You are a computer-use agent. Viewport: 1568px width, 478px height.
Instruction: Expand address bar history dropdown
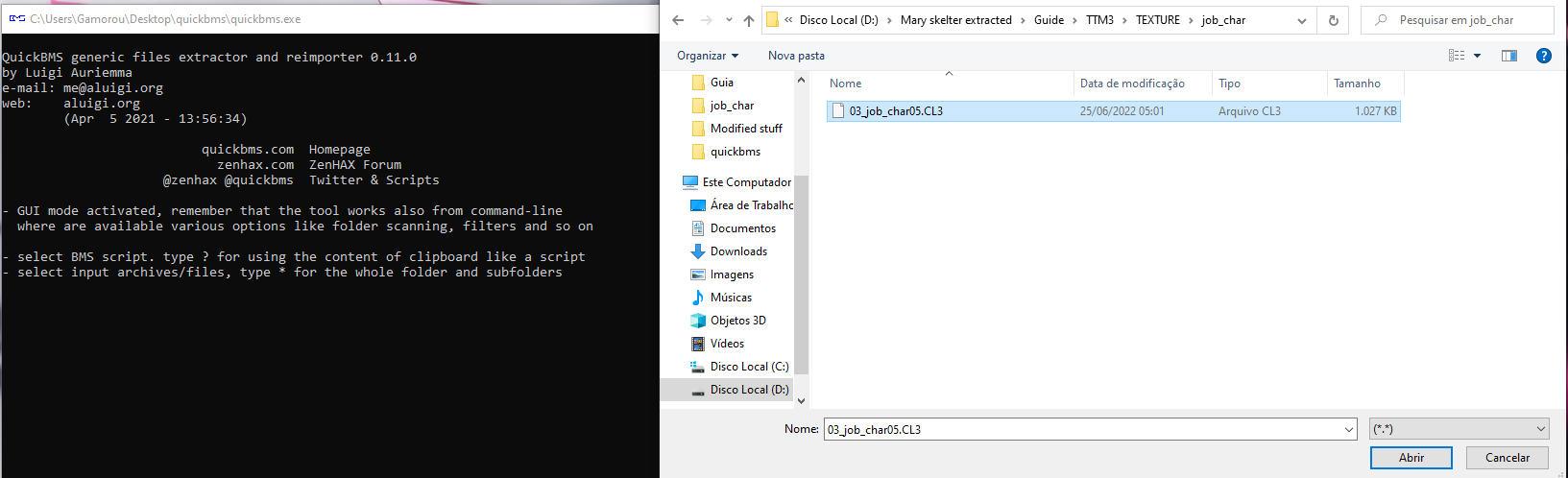coord(1302,20)
